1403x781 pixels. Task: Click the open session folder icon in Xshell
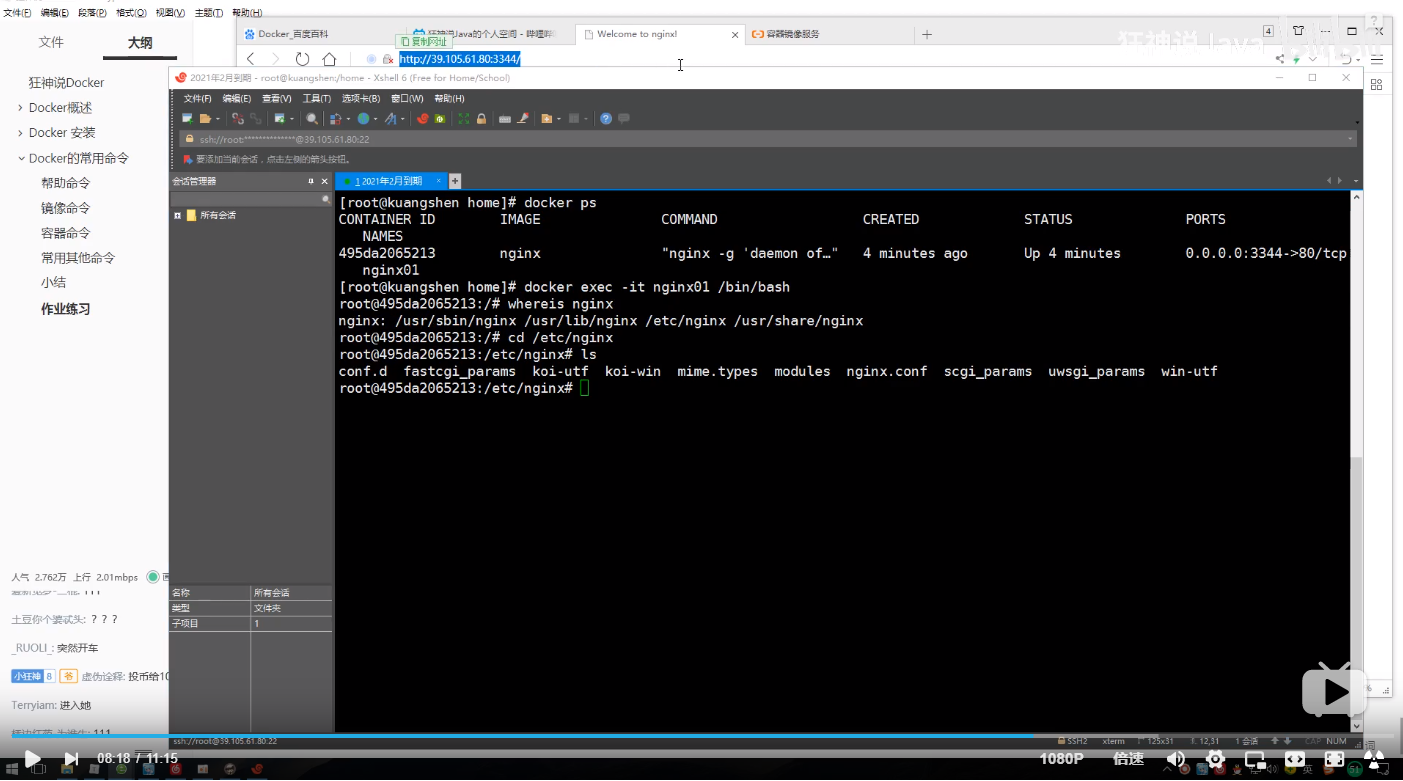[x=205, y=118]
